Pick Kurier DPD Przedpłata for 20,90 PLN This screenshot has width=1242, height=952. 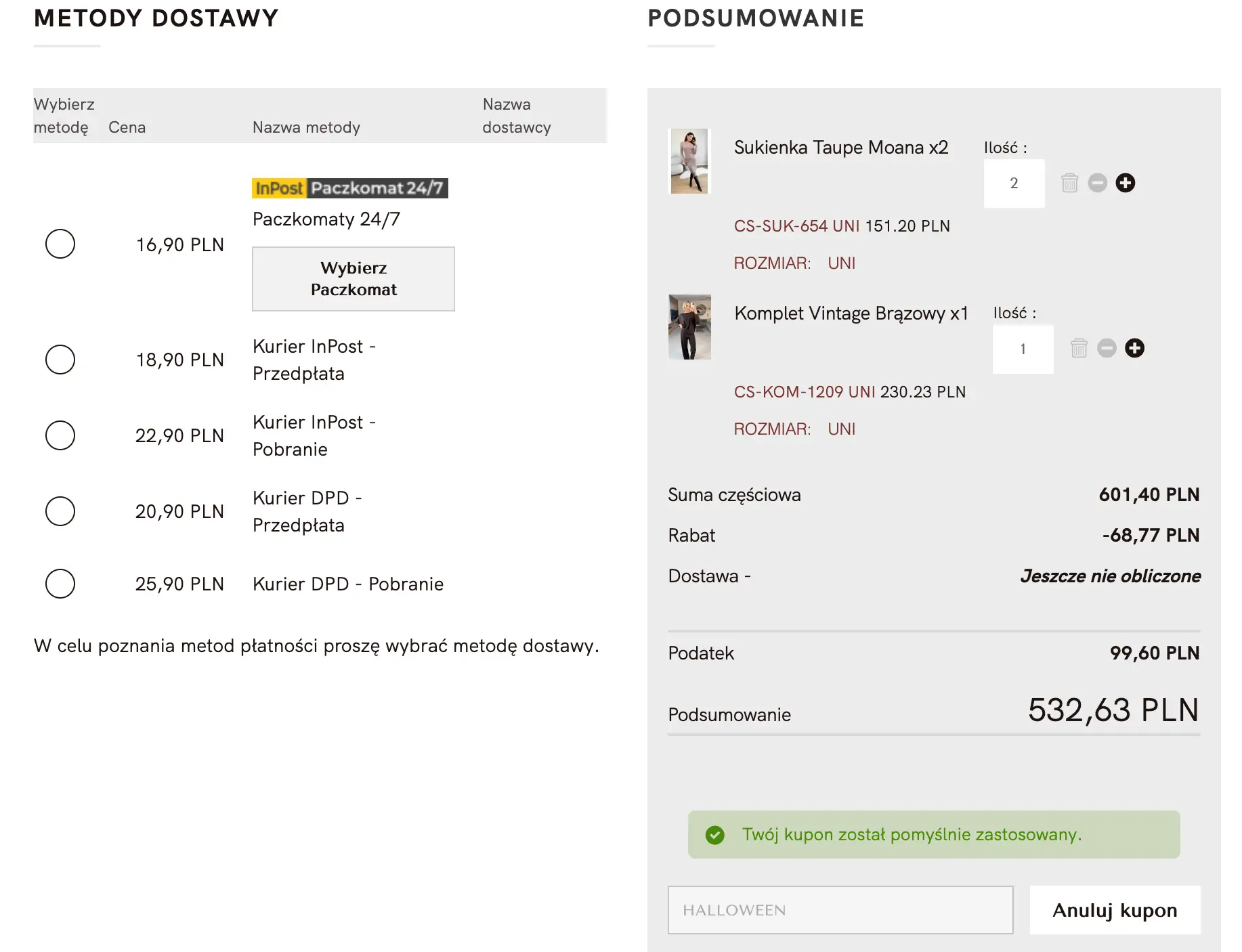click(60, 511)
